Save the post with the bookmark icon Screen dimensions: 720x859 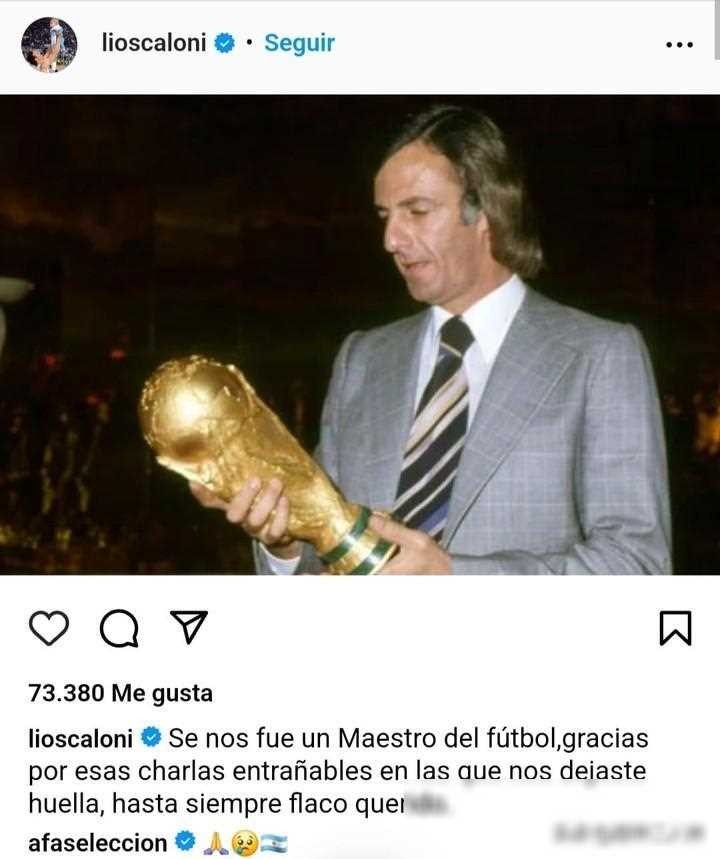tap(675, 627)
